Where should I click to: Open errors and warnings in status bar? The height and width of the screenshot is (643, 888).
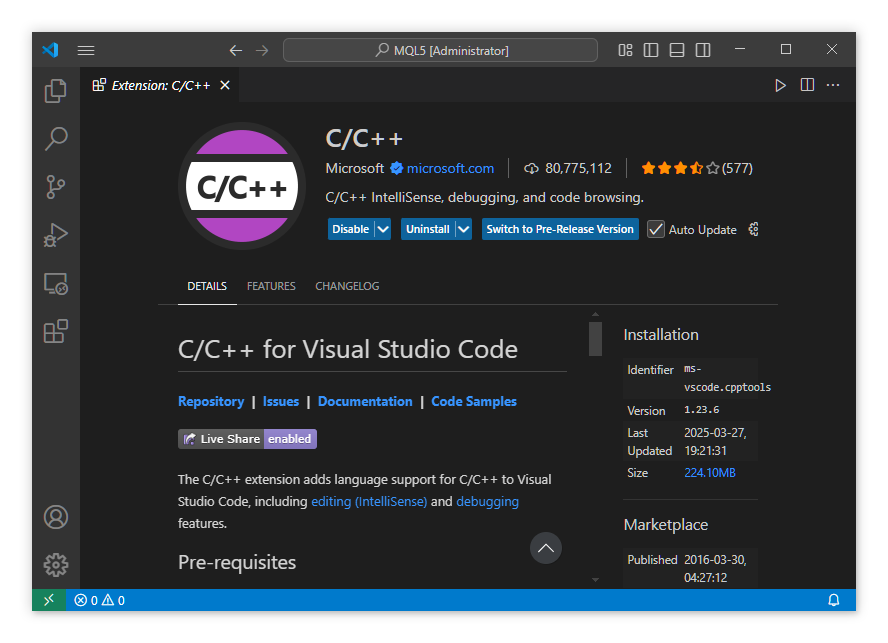pos(100,600)
